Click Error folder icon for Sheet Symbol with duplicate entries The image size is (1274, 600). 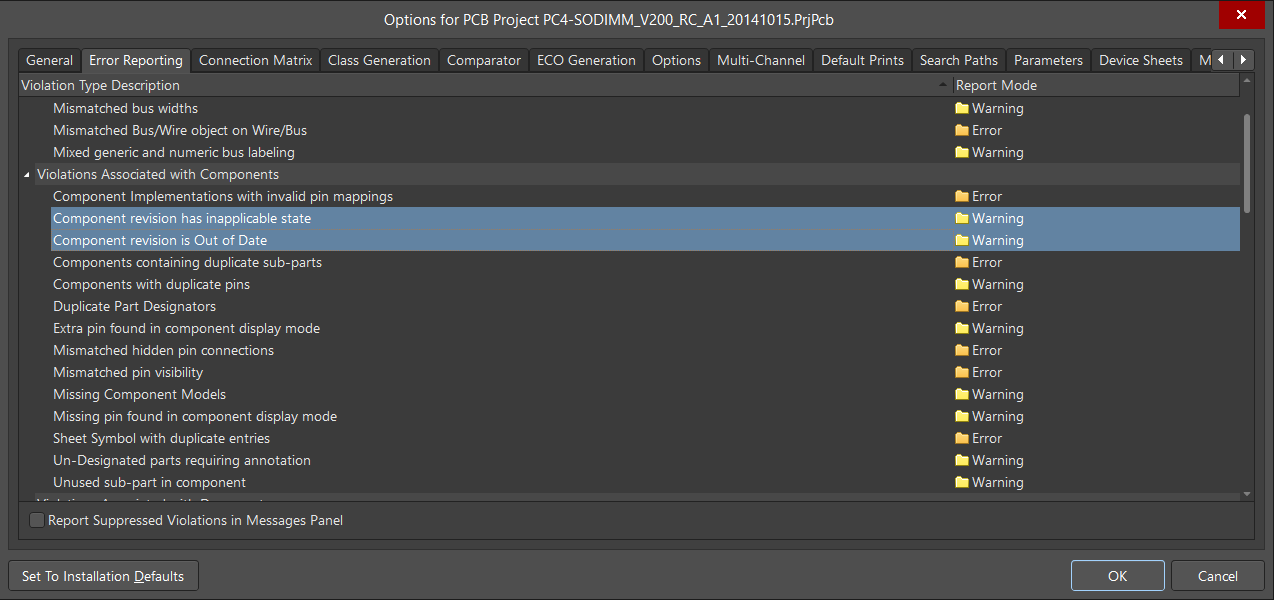tap(960, 437)
